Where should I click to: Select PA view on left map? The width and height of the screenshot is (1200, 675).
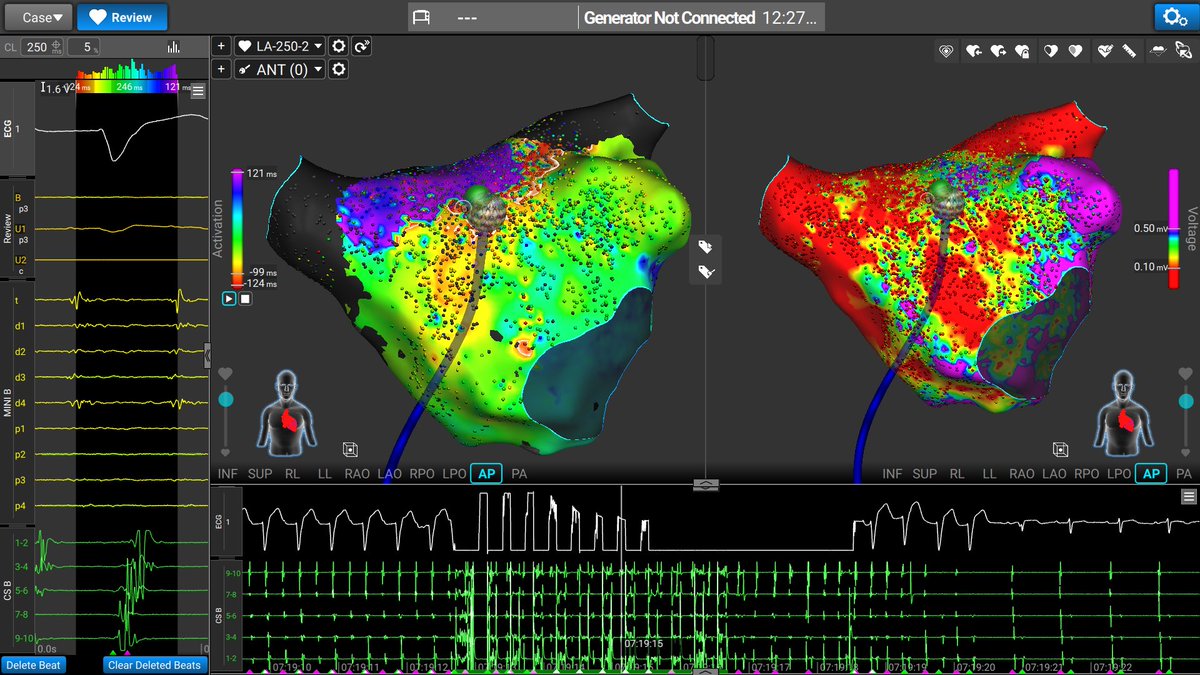click(x=519, y=473)
